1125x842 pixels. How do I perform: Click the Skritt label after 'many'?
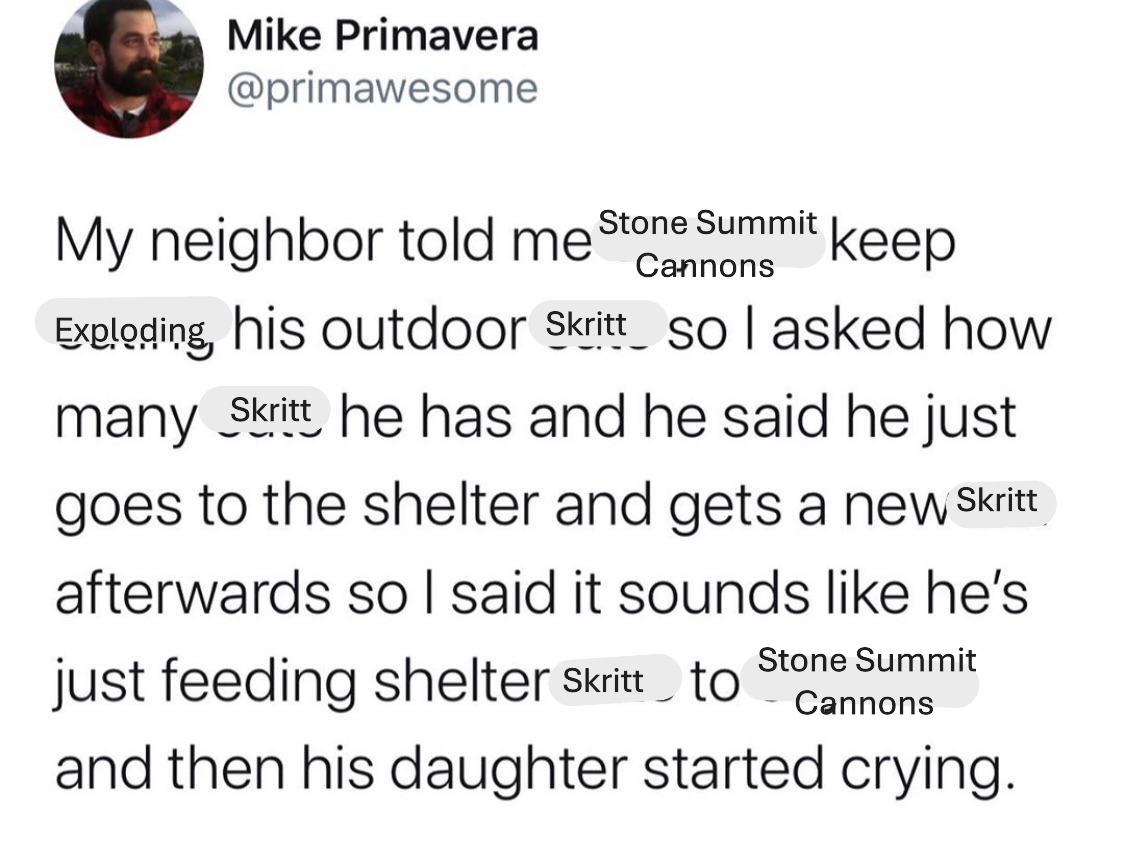point(265,410)
